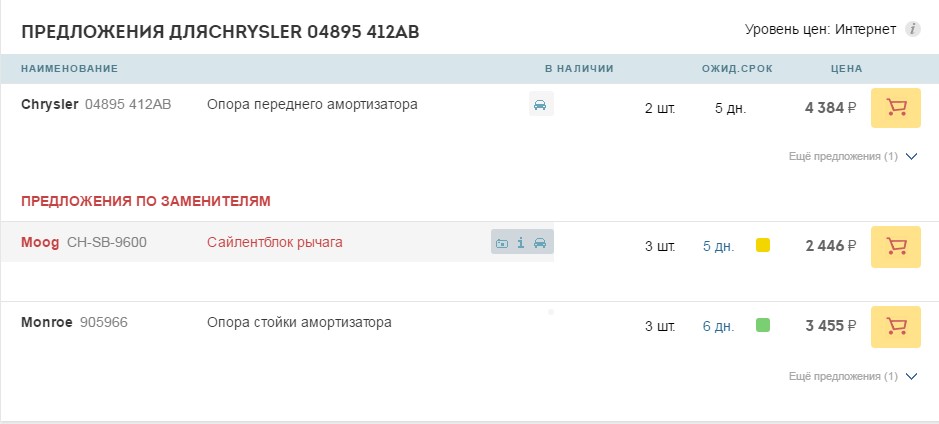Expand more offers under Chrysler part
Screen dimensions: 939x424
tap(911, 157)
